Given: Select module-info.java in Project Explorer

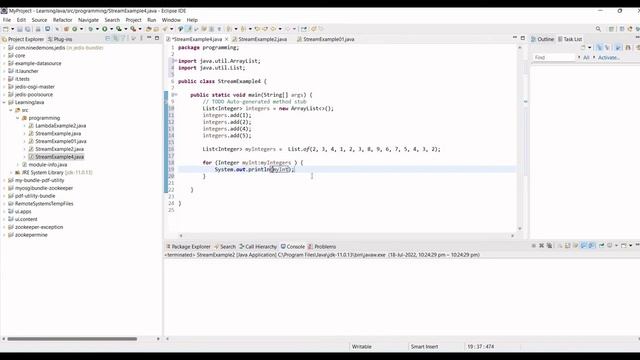Looking at the screenshot, I should [x=48, y=165].
